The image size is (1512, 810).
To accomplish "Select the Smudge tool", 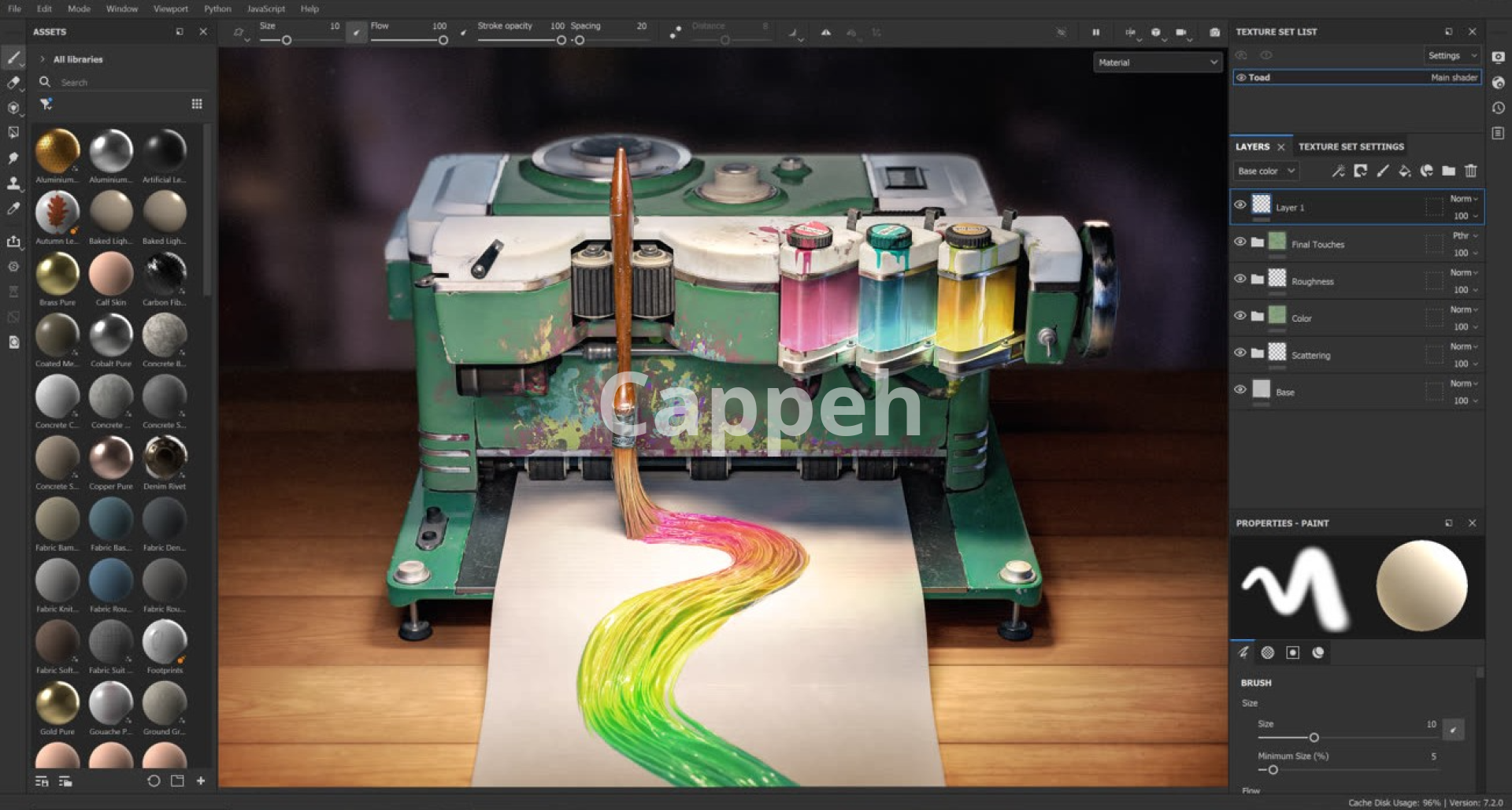I will point(13,158).
